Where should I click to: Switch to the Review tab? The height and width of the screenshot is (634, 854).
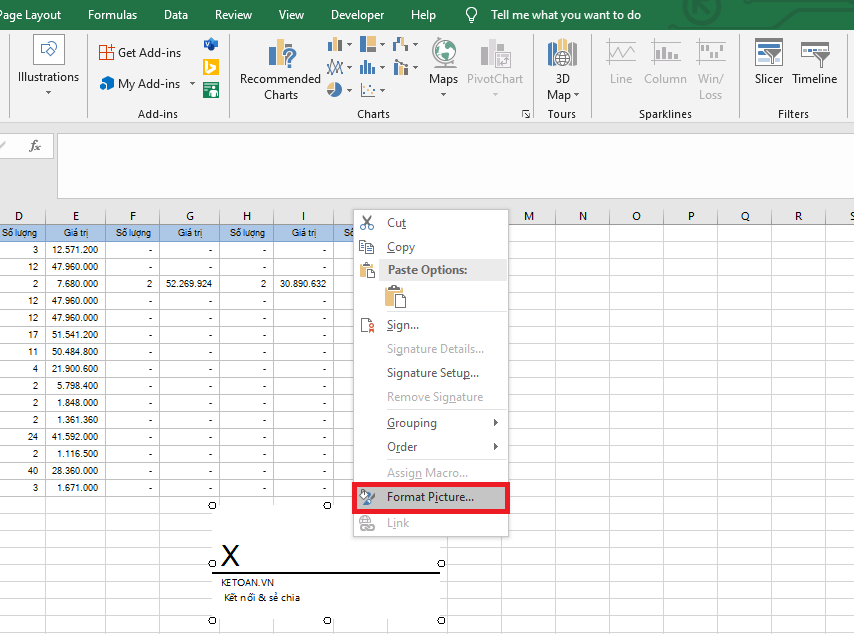pos(233,14)
